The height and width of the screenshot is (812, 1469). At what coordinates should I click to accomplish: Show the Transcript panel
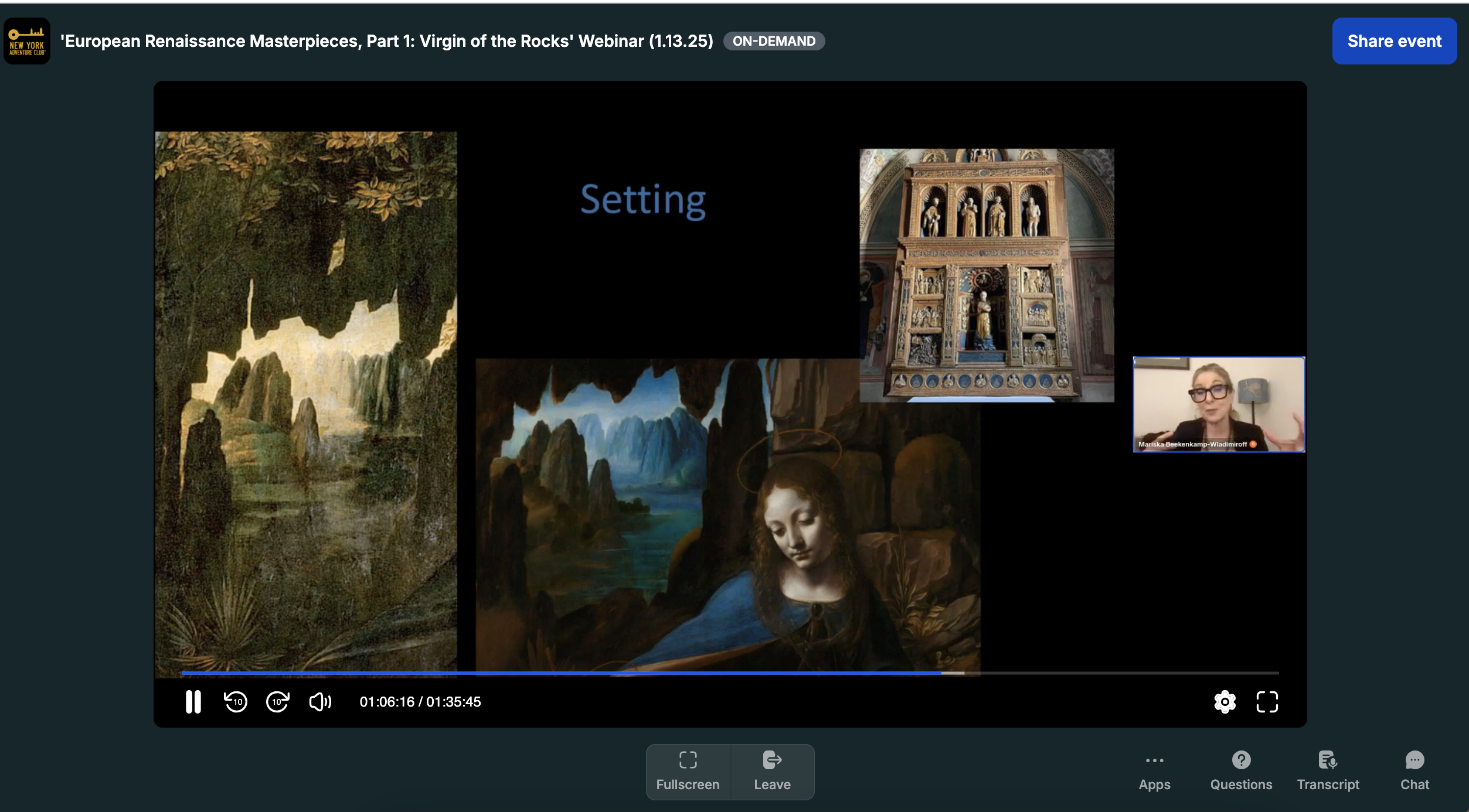tap(1328, 771)
